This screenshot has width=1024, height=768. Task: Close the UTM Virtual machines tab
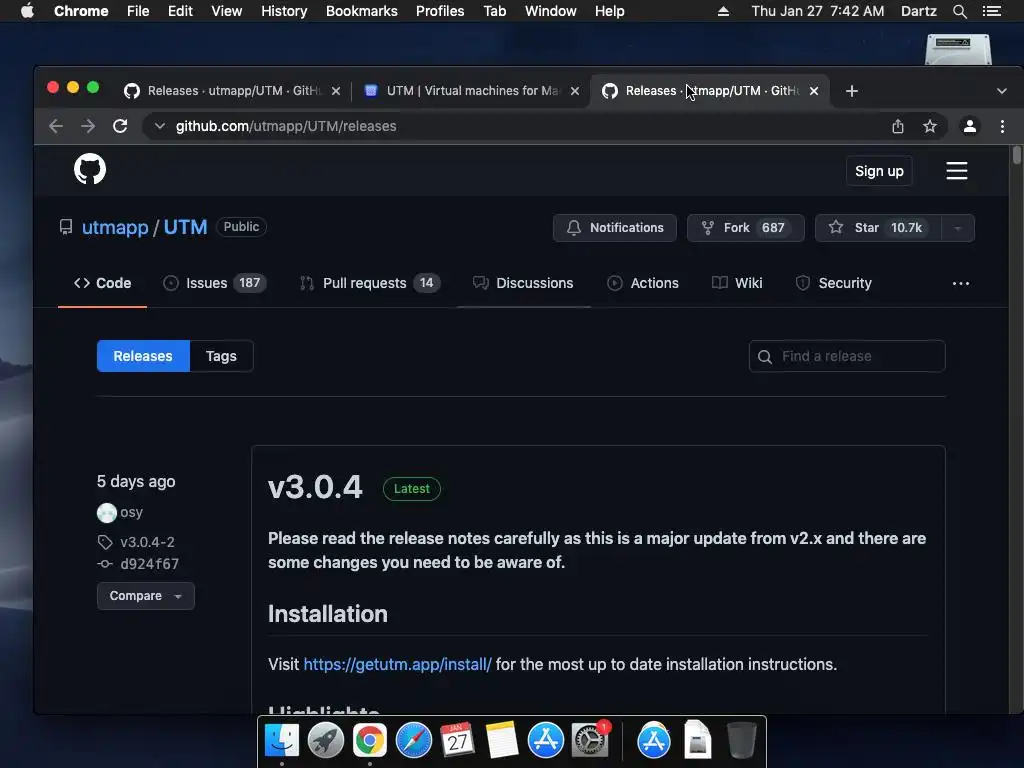pos(575,91)
